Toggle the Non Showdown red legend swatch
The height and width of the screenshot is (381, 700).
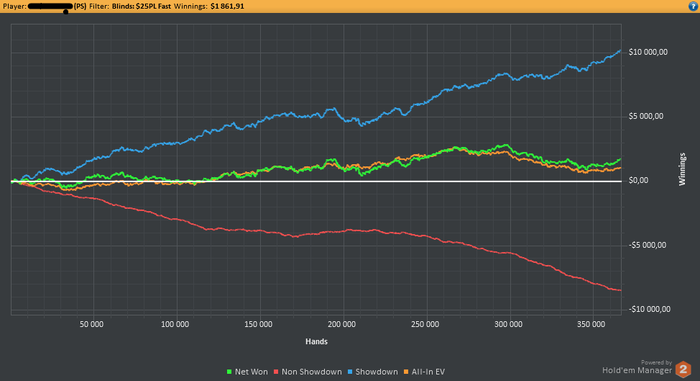pyautogui.click(x=276, y=372)
